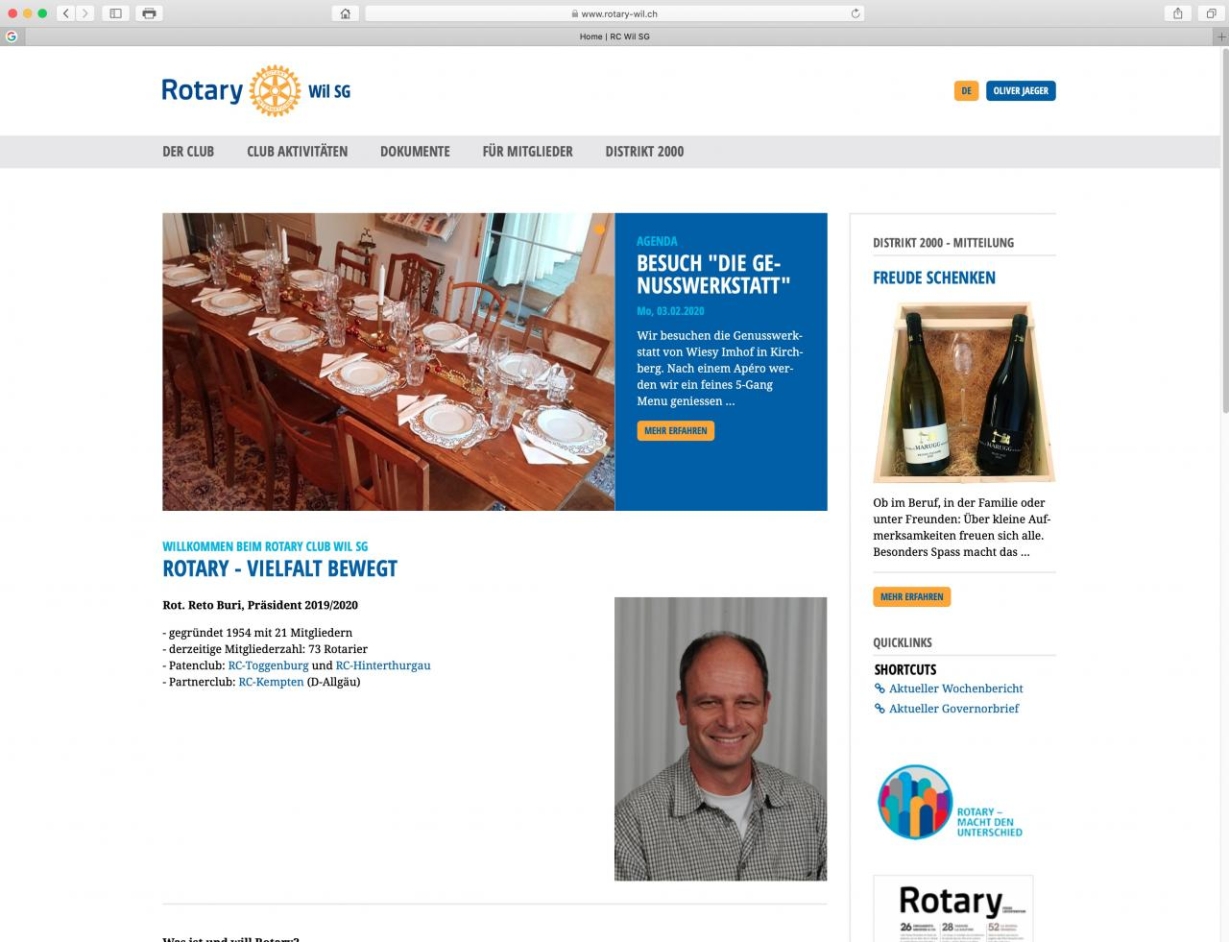
Task: Open the home page icon
Action: click(345, 13)
